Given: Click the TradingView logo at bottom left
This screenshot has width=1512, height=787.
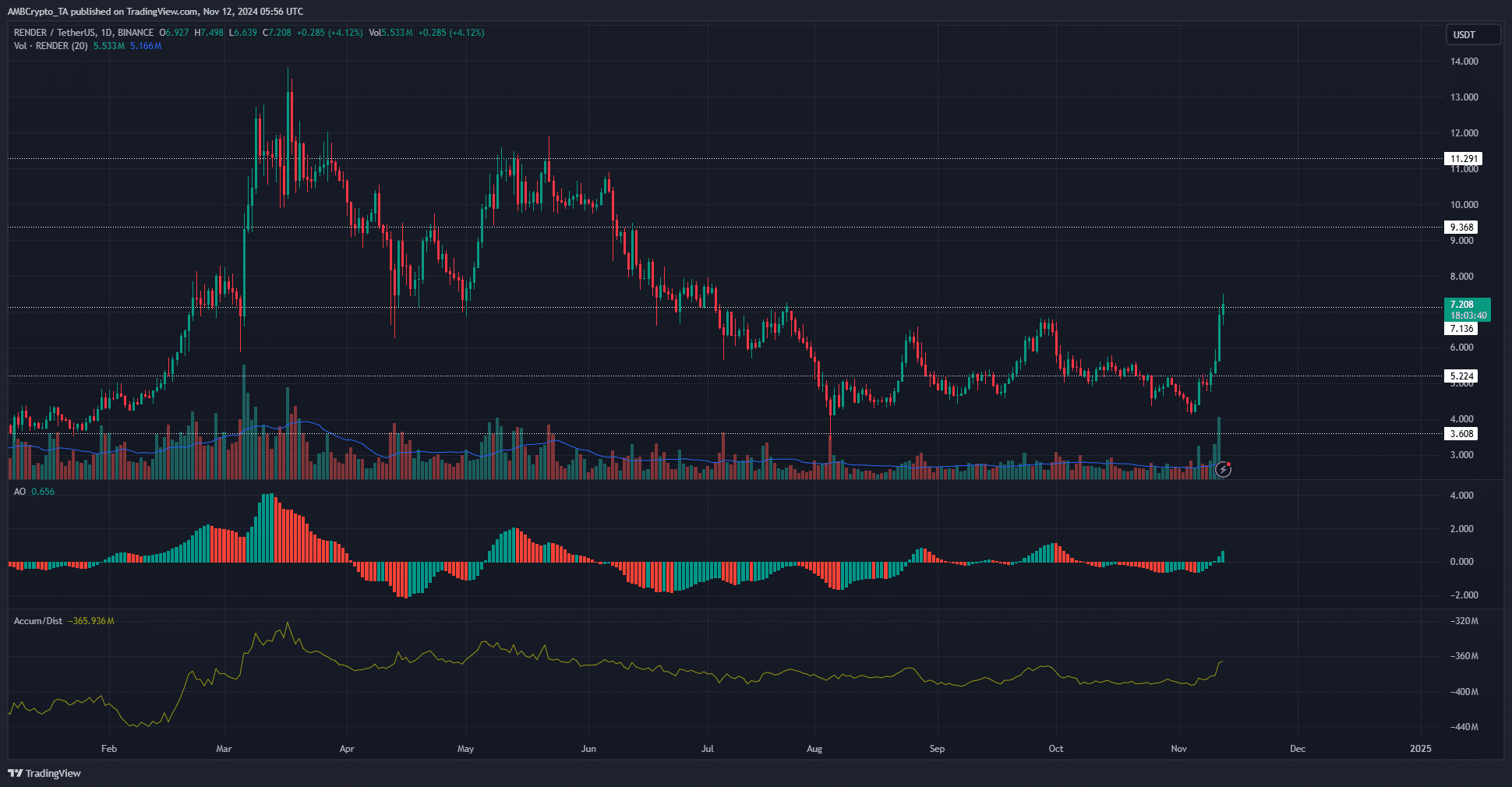Looking at the screenshot, I should (x=44, y=773).
